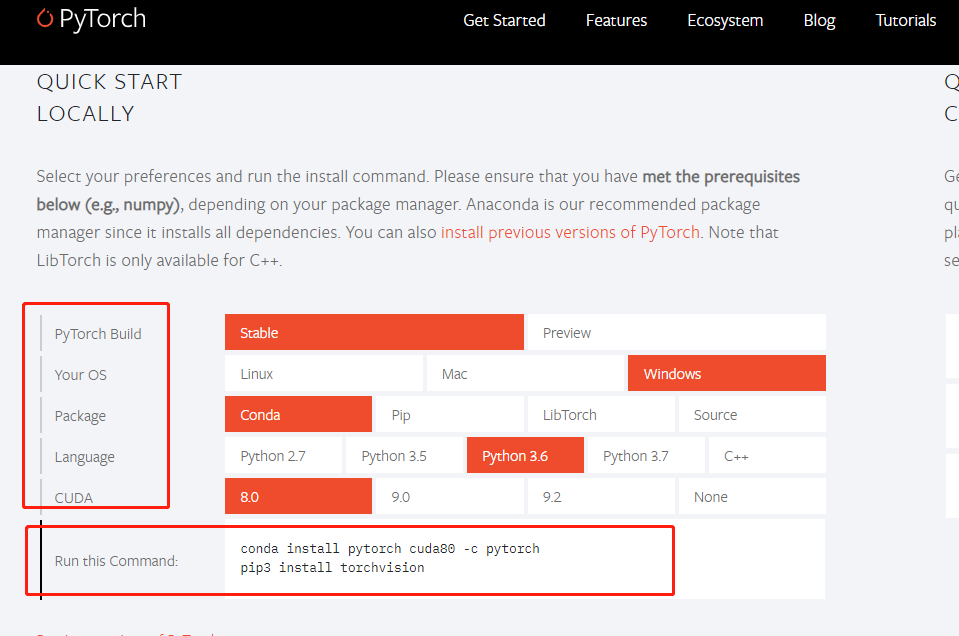Select CUDA version 8.0
This screenshot has width=959, height=636.
[x=298, y=497]
